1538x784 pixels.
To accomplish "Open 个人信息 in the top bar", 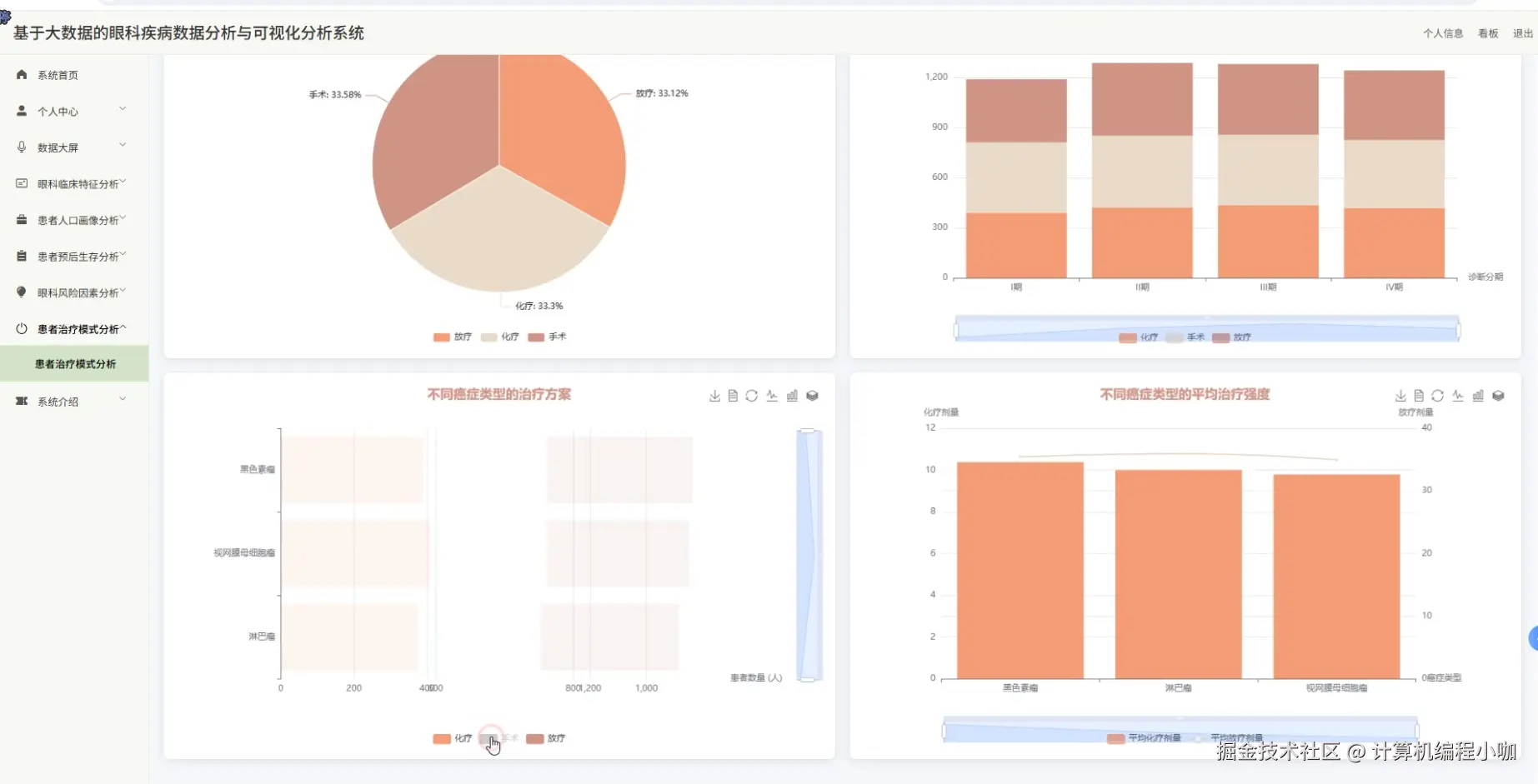I will (1443, 33).
